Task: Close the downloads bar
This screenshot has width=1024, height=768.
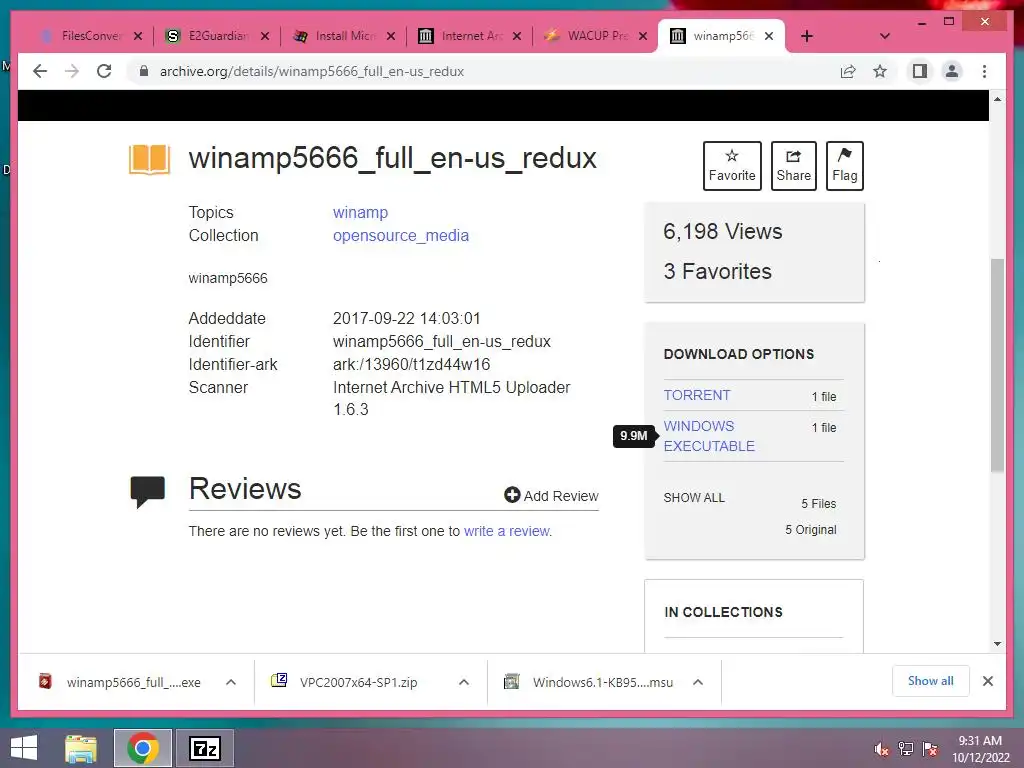Action: tap(987, 681)
